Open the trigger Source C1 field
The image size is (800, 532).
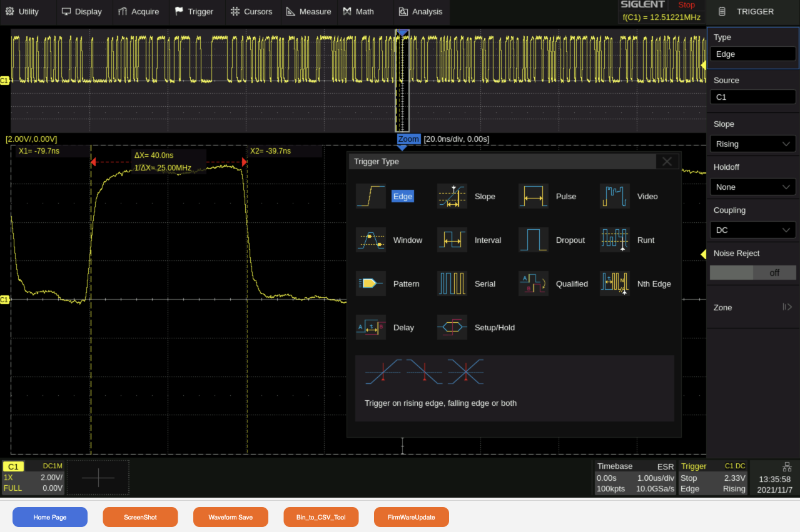coord(753,97)
